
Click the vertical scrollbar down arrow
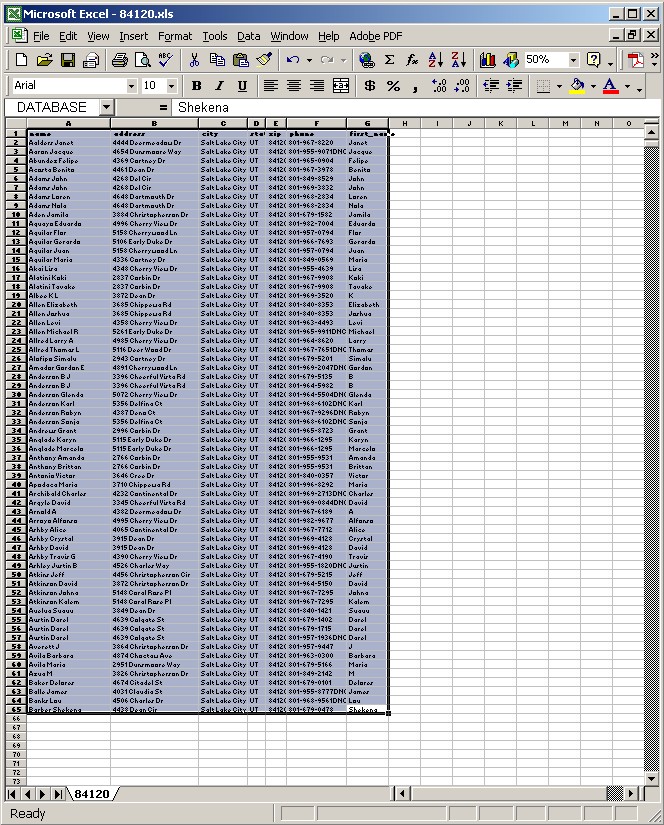[651, 779]
